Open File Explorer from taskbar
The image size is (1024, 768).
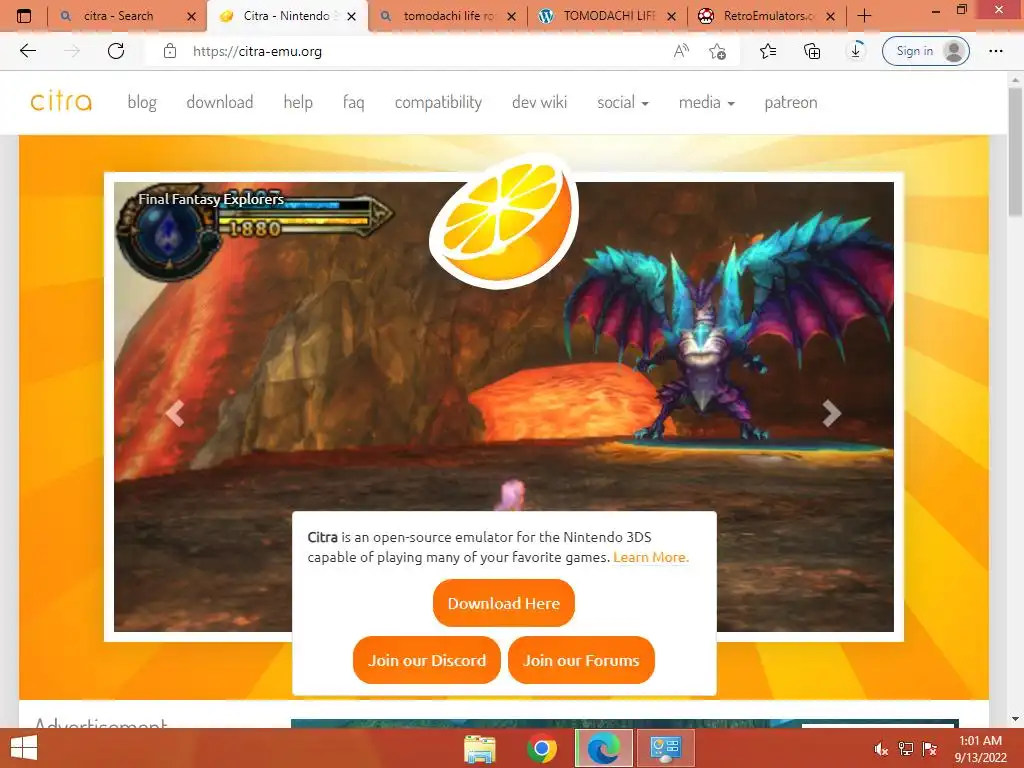[479, 748]
